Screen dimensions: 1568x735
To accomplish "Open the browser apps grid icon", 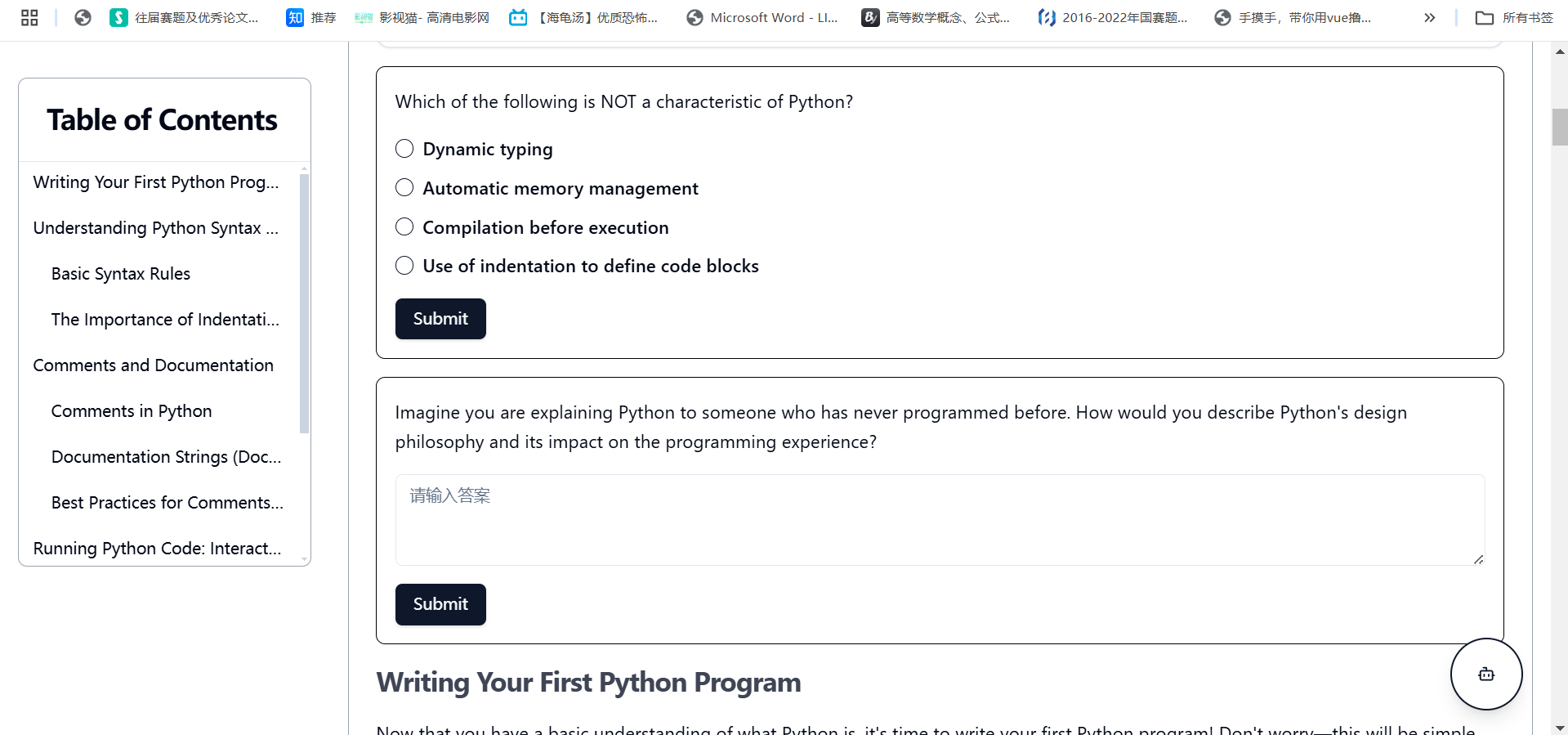I will point(29,18).
